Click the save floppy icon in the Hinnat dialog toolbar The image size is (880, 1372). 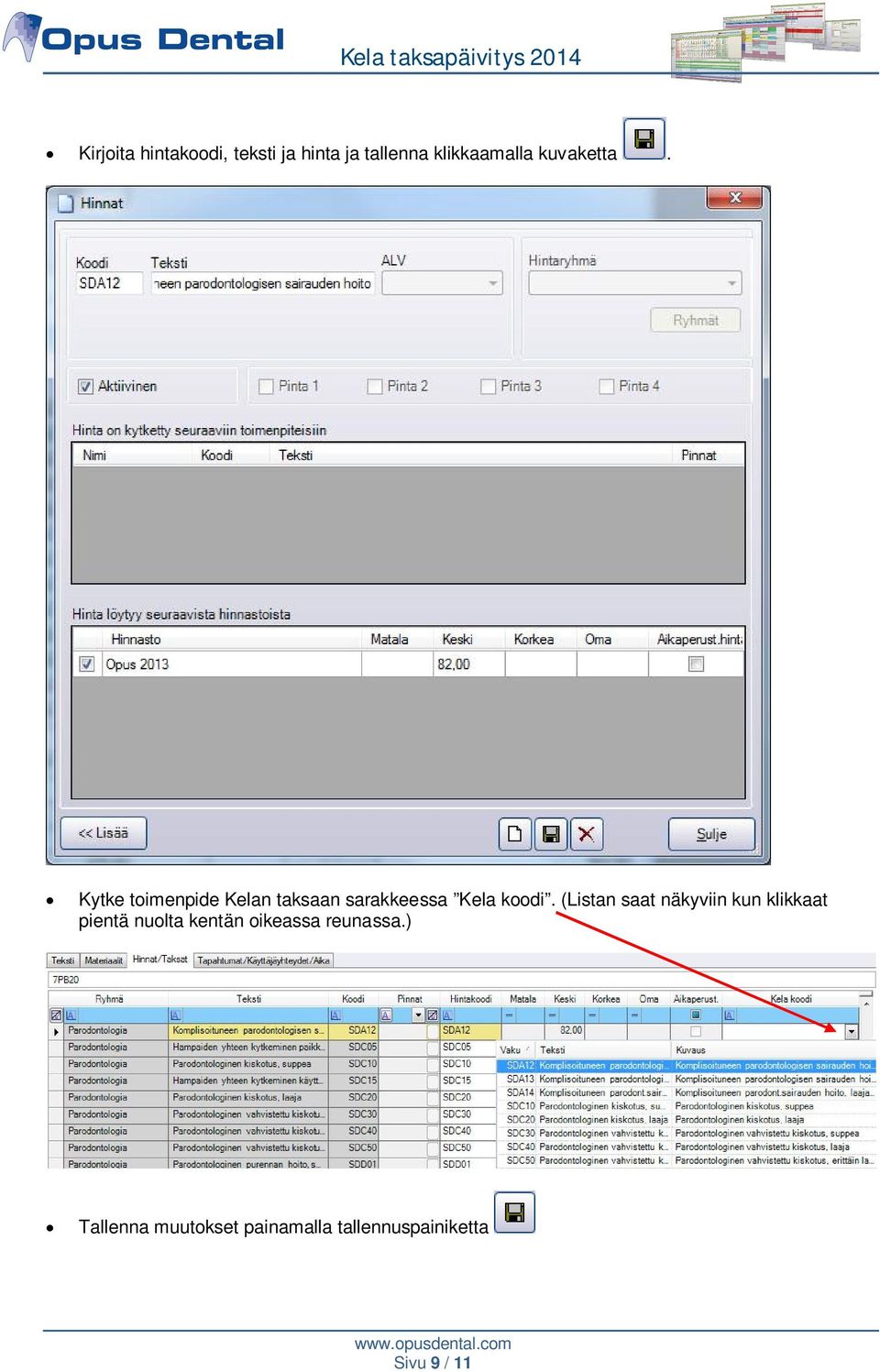[x=551, y=834]
